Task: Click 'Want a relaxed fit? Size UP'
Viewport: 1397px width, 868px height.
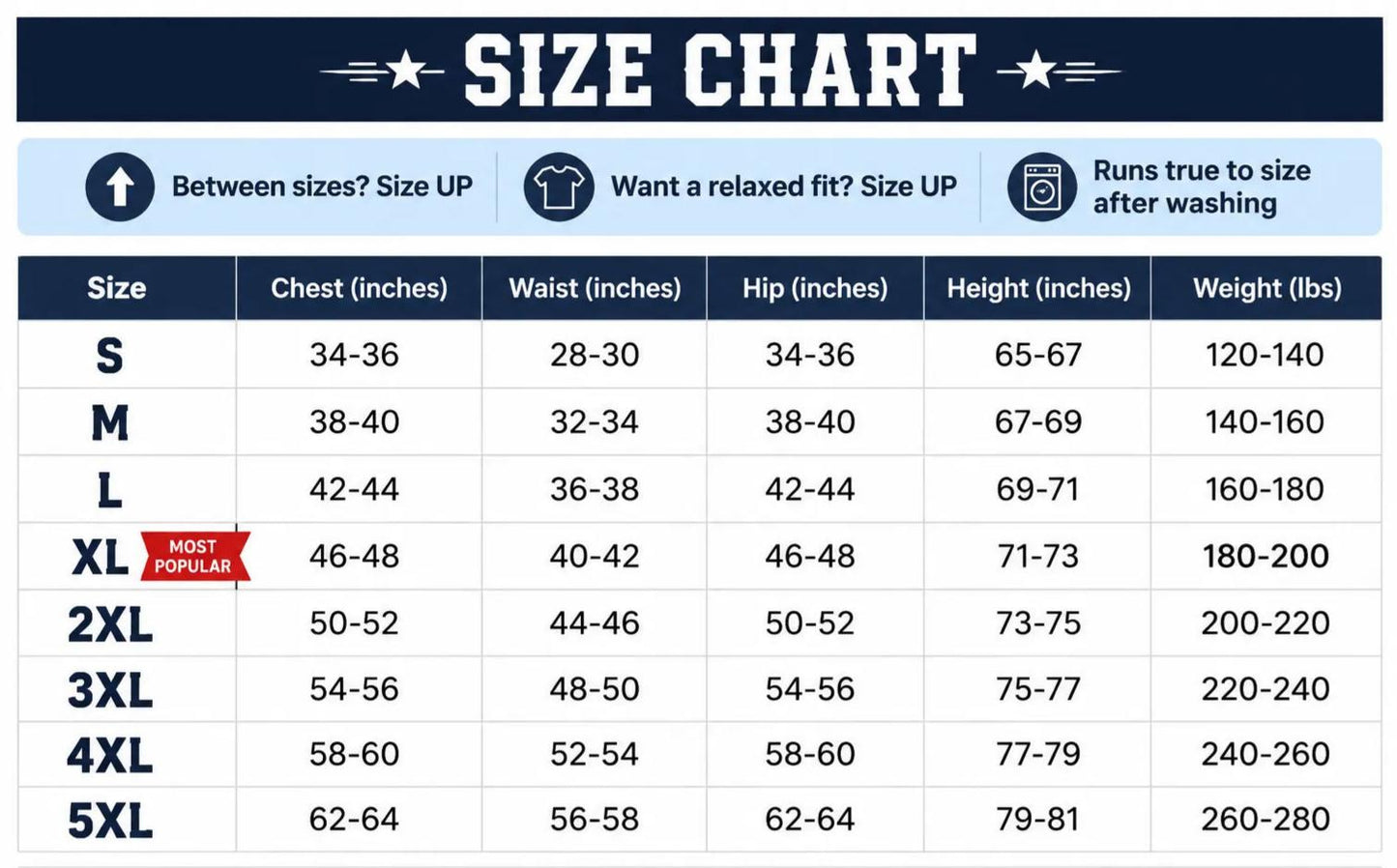Action: 784,187
